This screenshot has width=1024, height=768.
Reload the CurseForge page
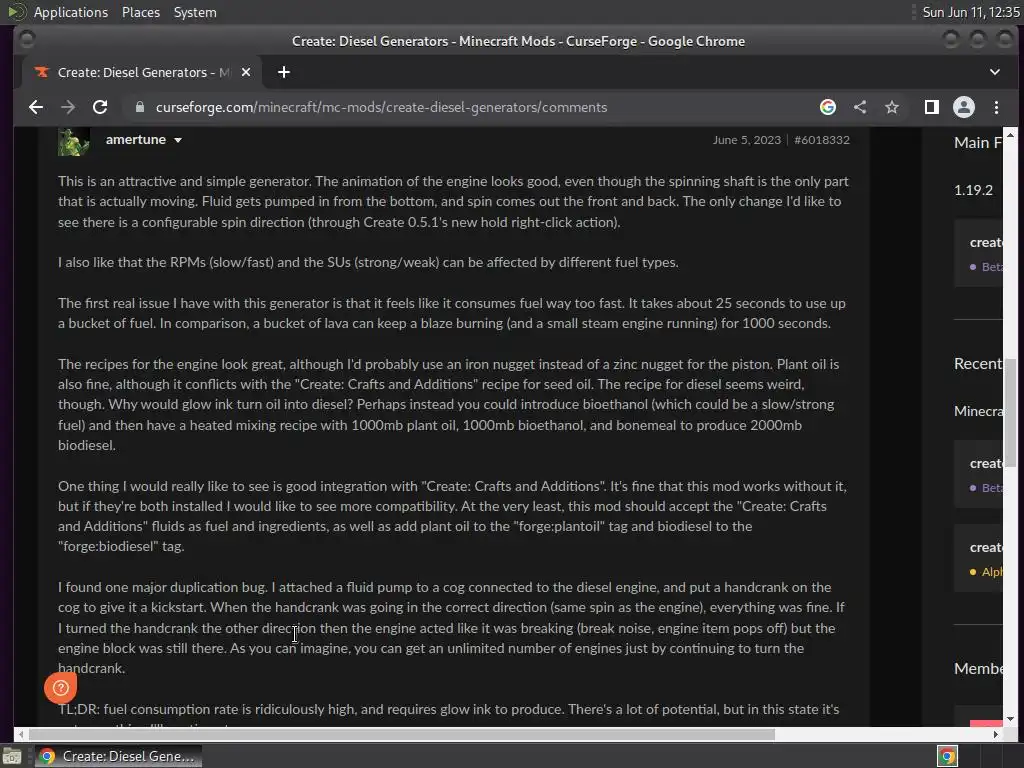pyautogui.click(x=100, y=107)
